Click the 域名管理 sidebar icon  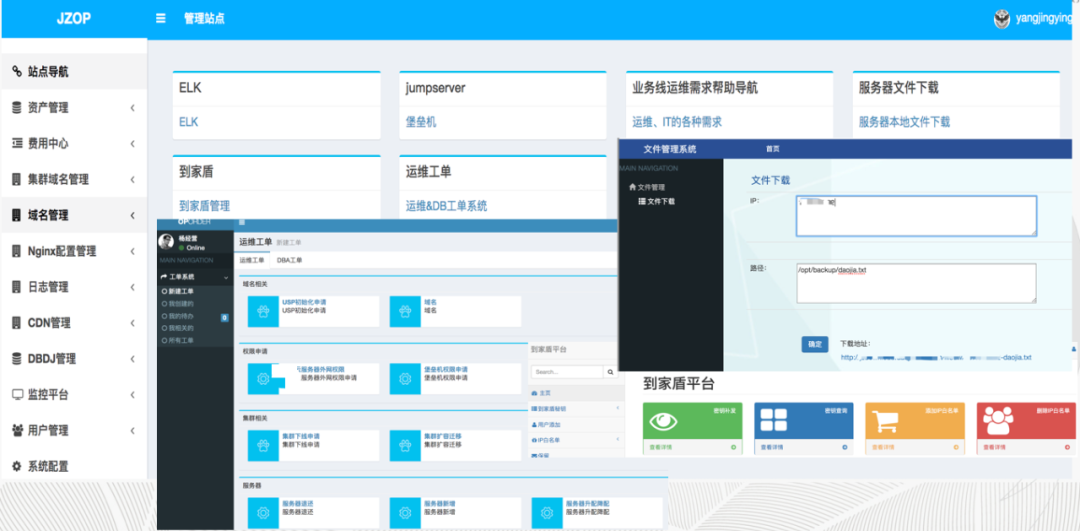point(17,216)
